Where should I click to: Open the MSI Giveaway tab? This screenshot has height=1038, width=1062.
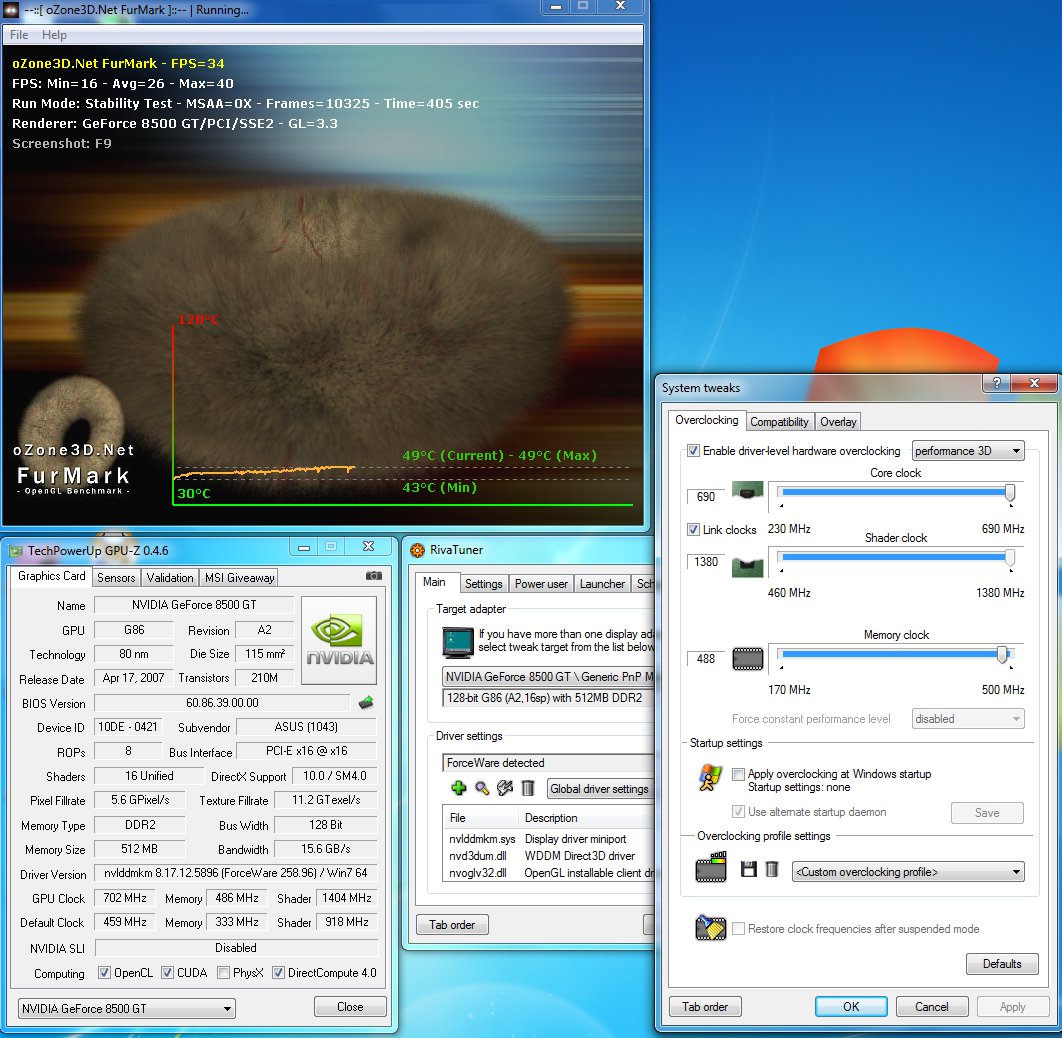pos(240,578)
